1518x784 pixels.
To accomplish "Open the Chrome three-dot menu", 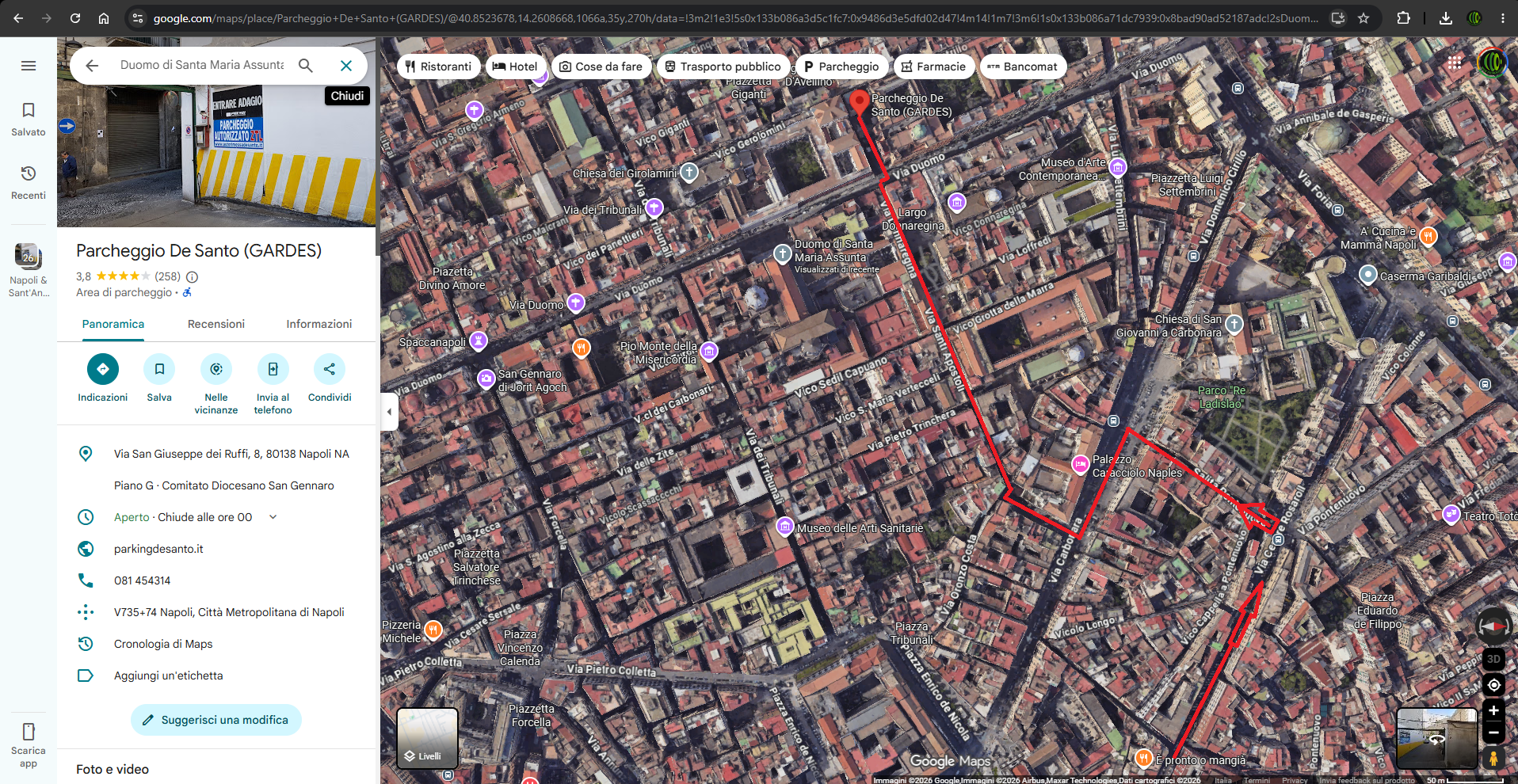I will (x=1503, y=18).
